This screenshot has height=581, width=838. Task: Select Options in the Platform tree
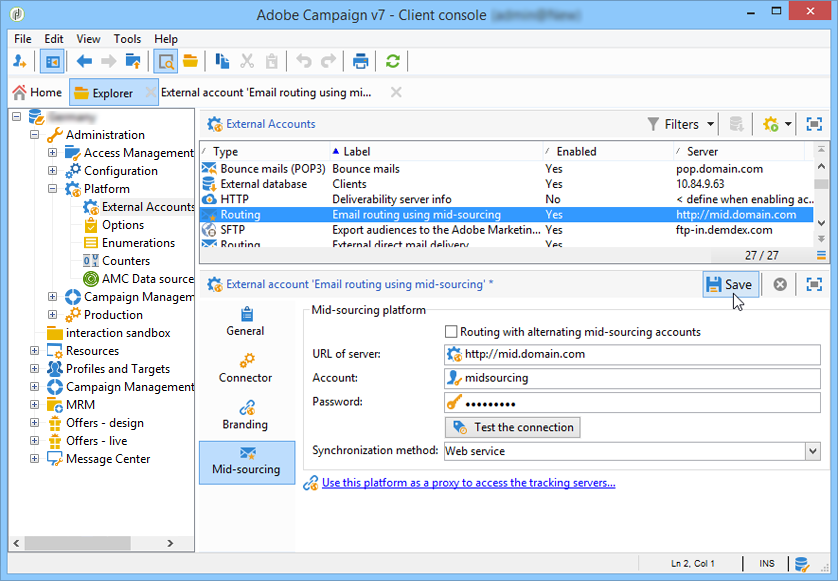123,225
